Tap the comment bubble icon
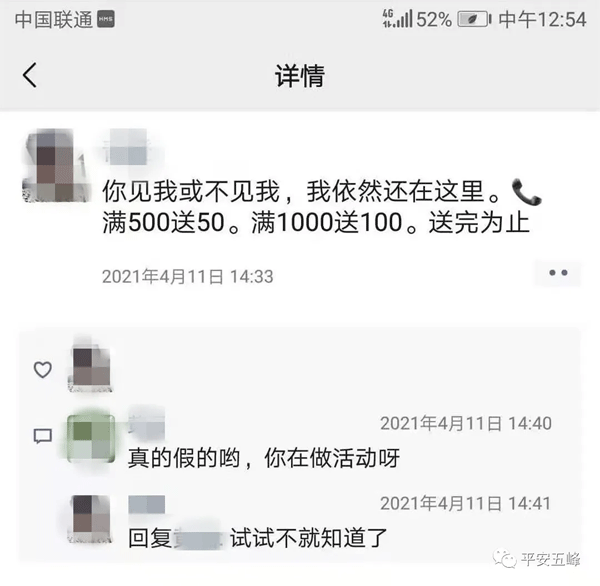 point(42,436)
